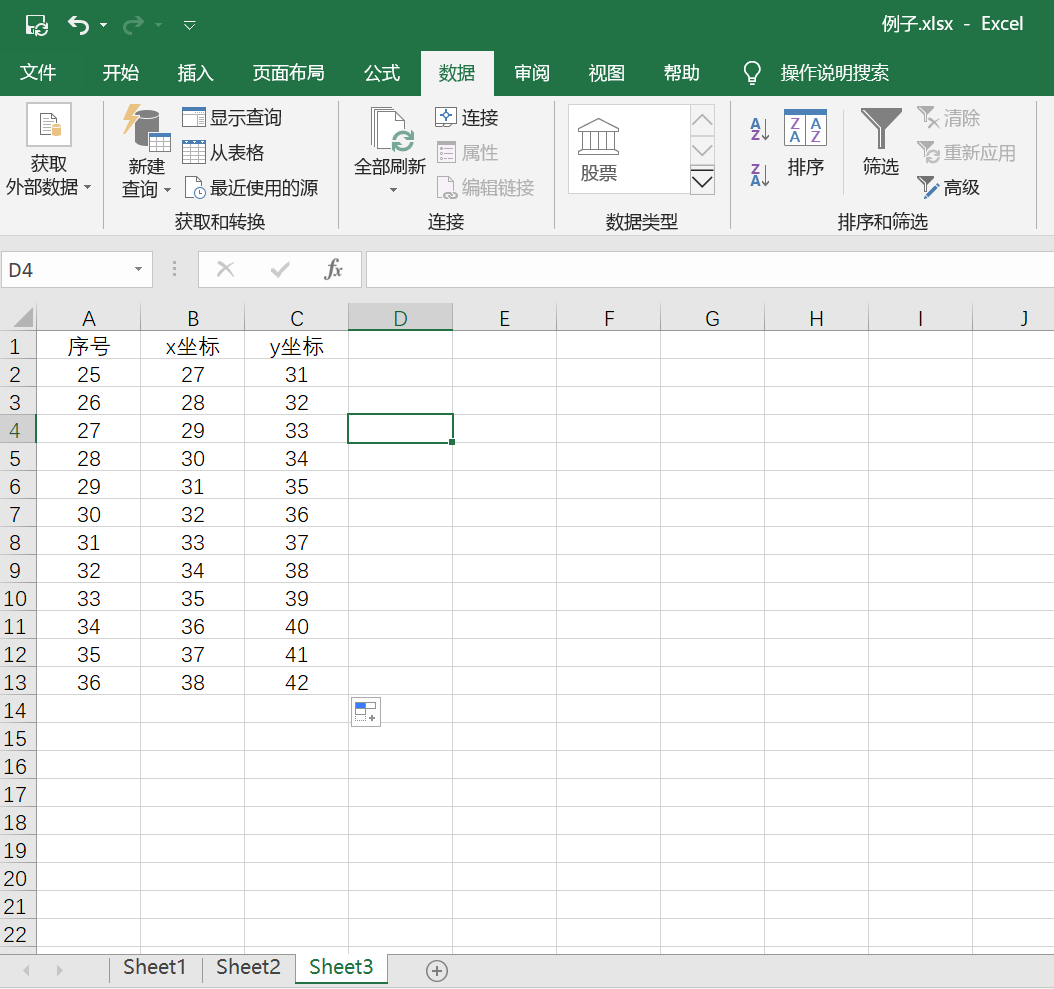The width and height of the screenshot is (1054, 989).
Task: Click the 连接 button in ribbon
Action: click(467, 118)
